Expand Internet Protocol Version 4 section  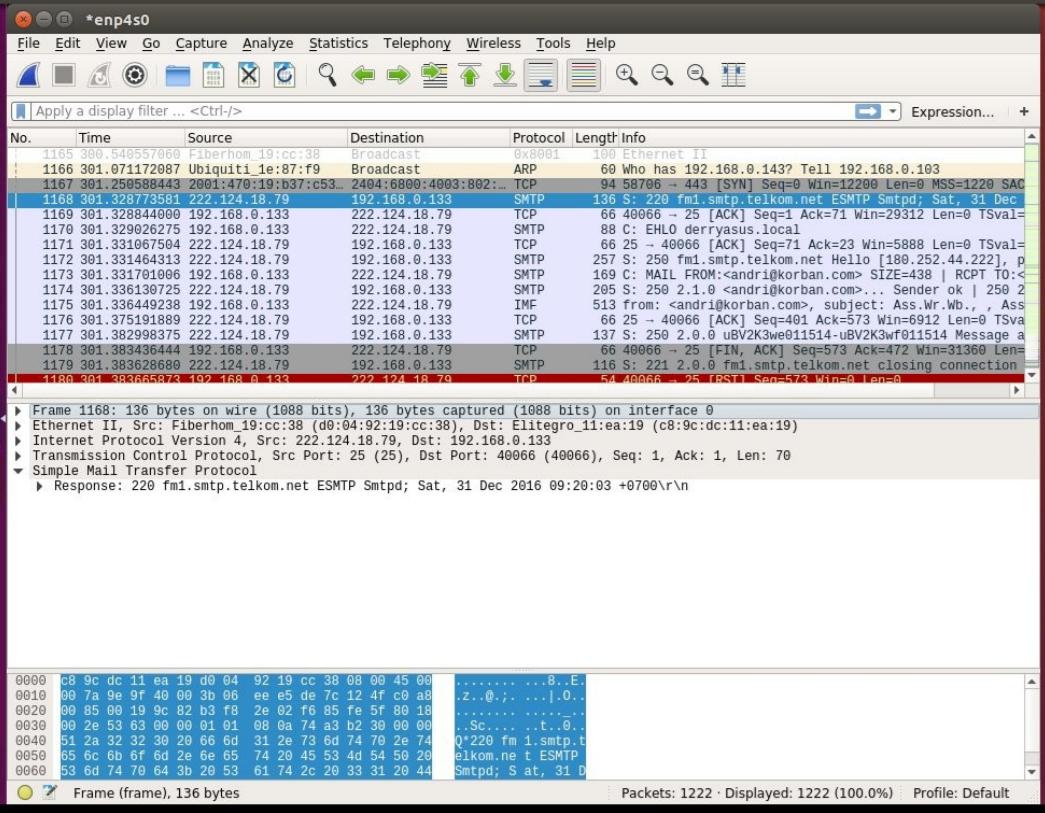18,441
